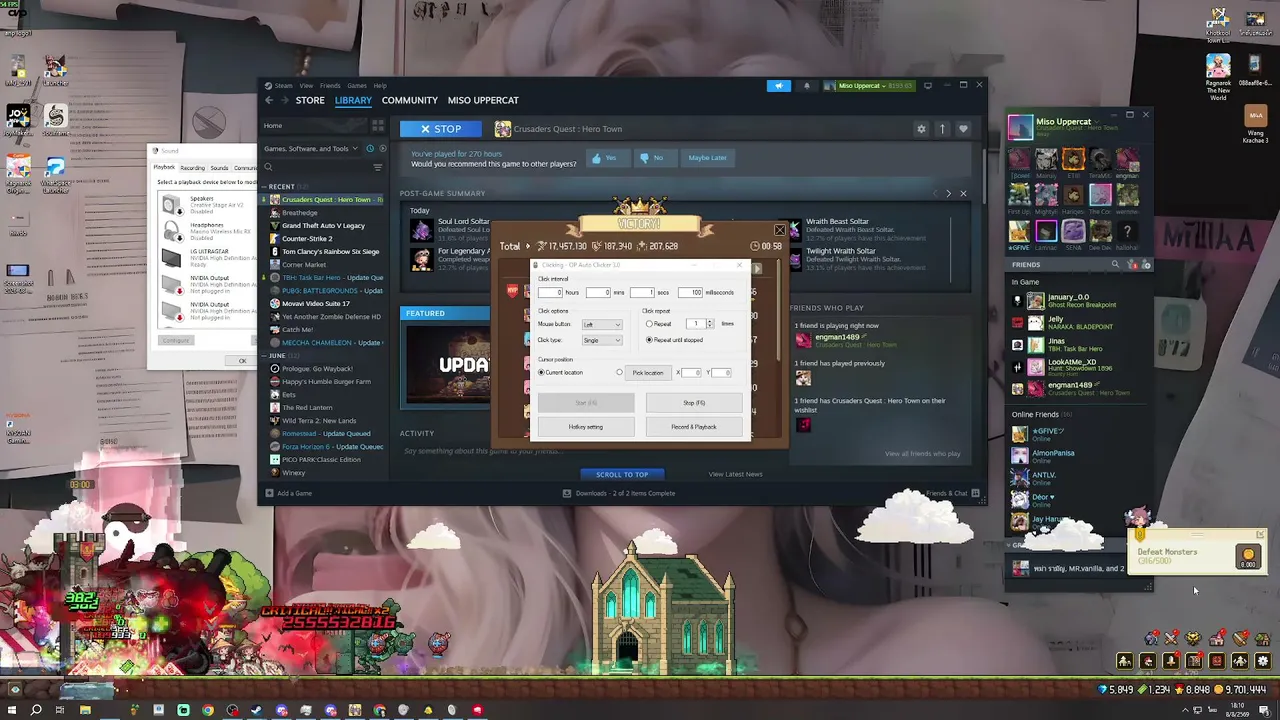The height and width of the screenshot is (720, 1280).
Task: Click the Soul Lord Soltar achievement icon
Action: click(421, 230)
